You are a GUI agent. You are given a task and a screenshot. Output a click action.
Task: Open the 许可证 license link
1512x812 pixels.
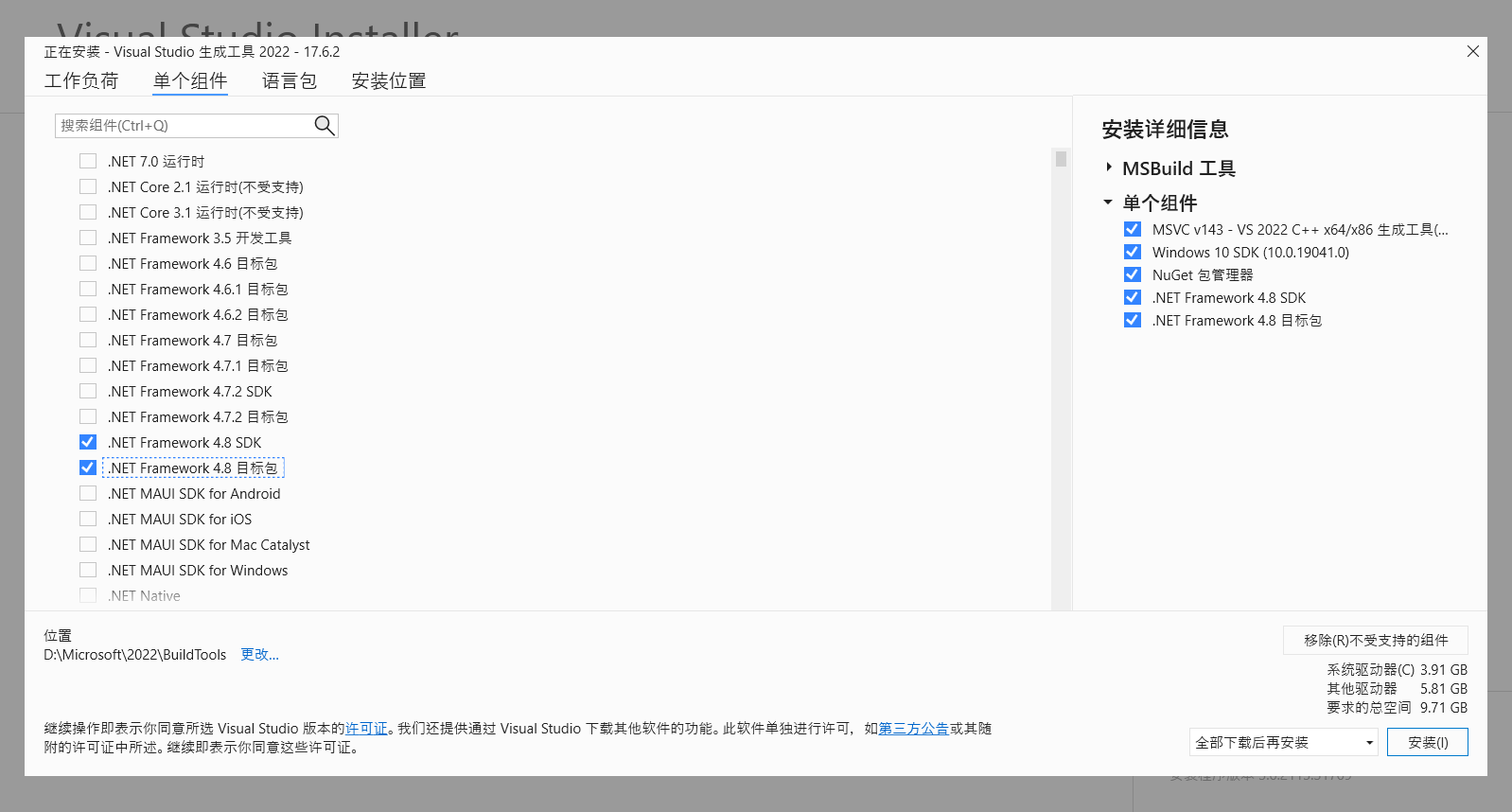click(366, 728)
